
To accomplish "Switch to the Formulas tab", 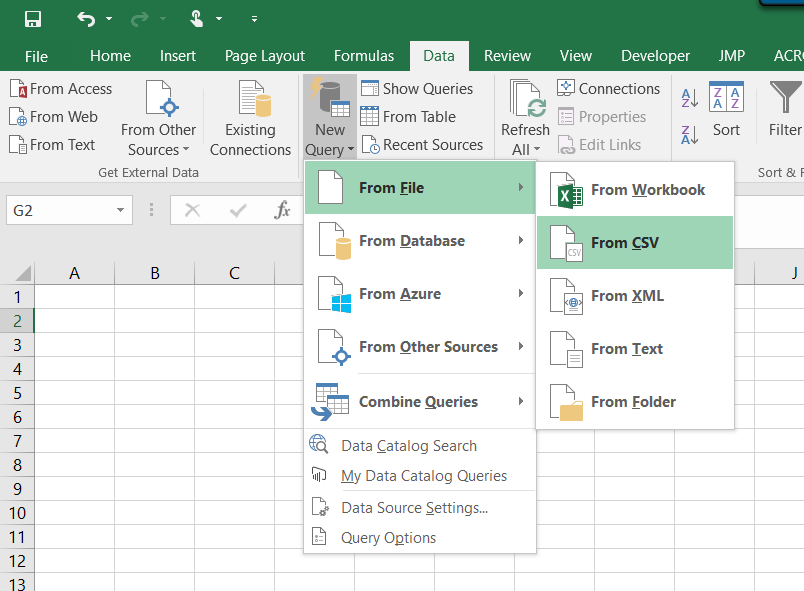I will (364, 56).
